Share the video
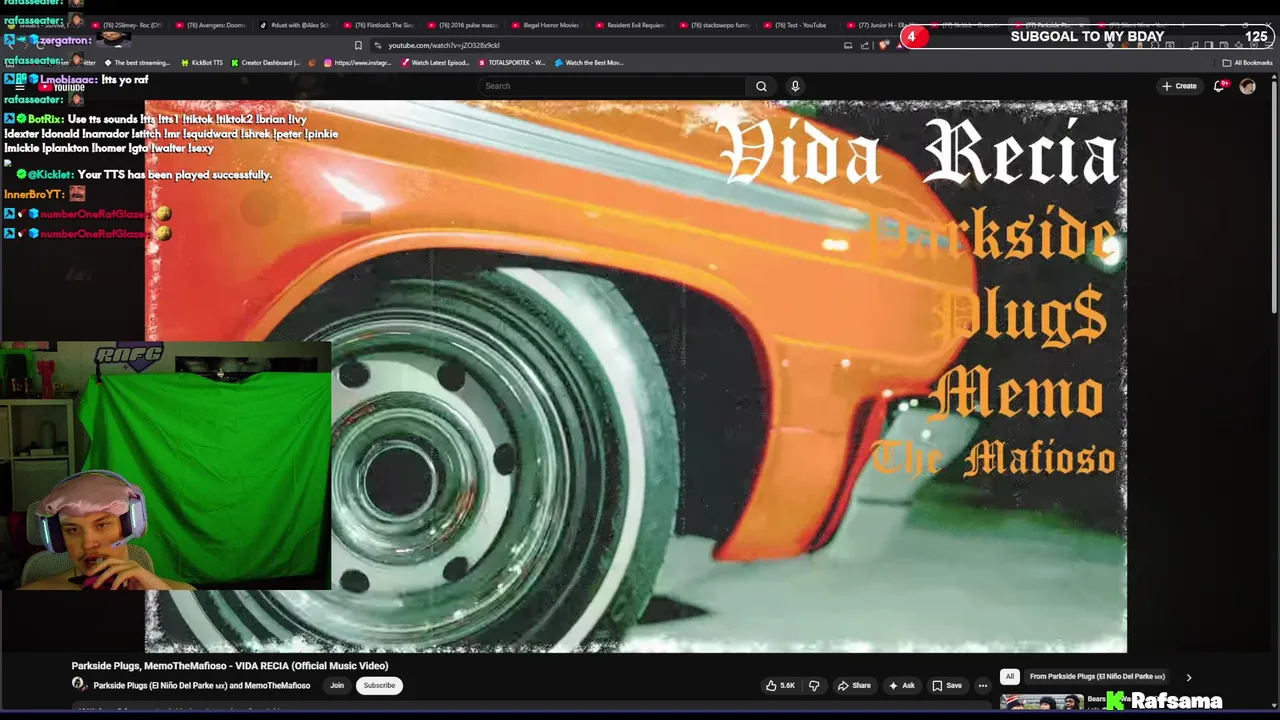Image resolution: width=1280 pixels, height=720 pixels. [x=854, y=685]
